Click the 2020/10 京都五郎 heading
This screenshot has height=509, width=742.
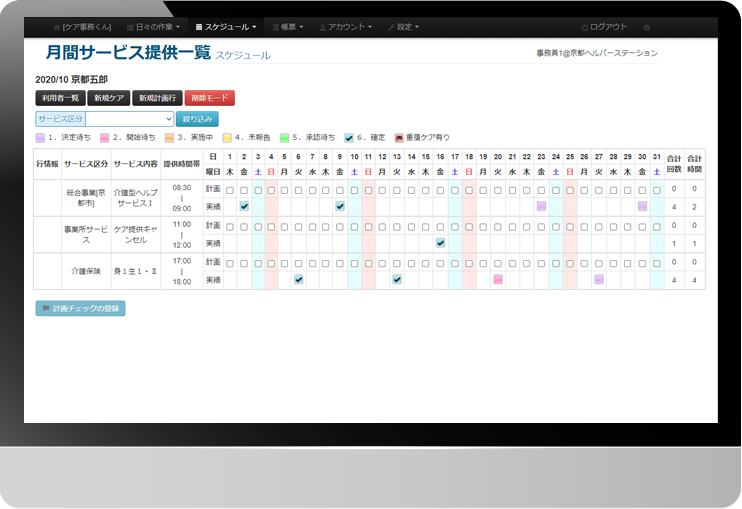71,79
